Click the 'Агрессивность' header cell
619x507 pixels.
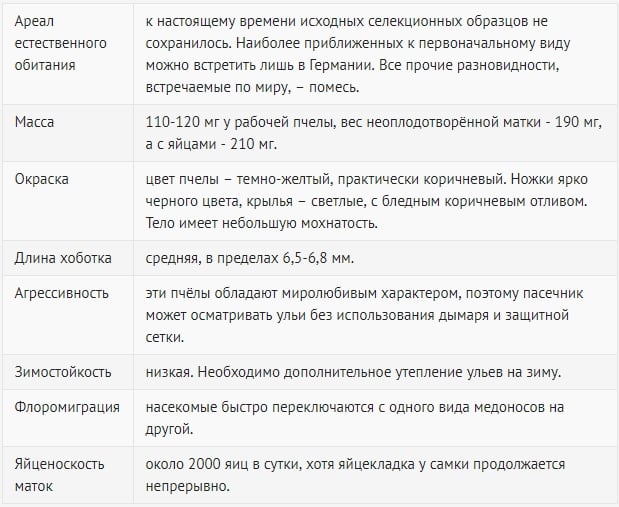[62, 293]
